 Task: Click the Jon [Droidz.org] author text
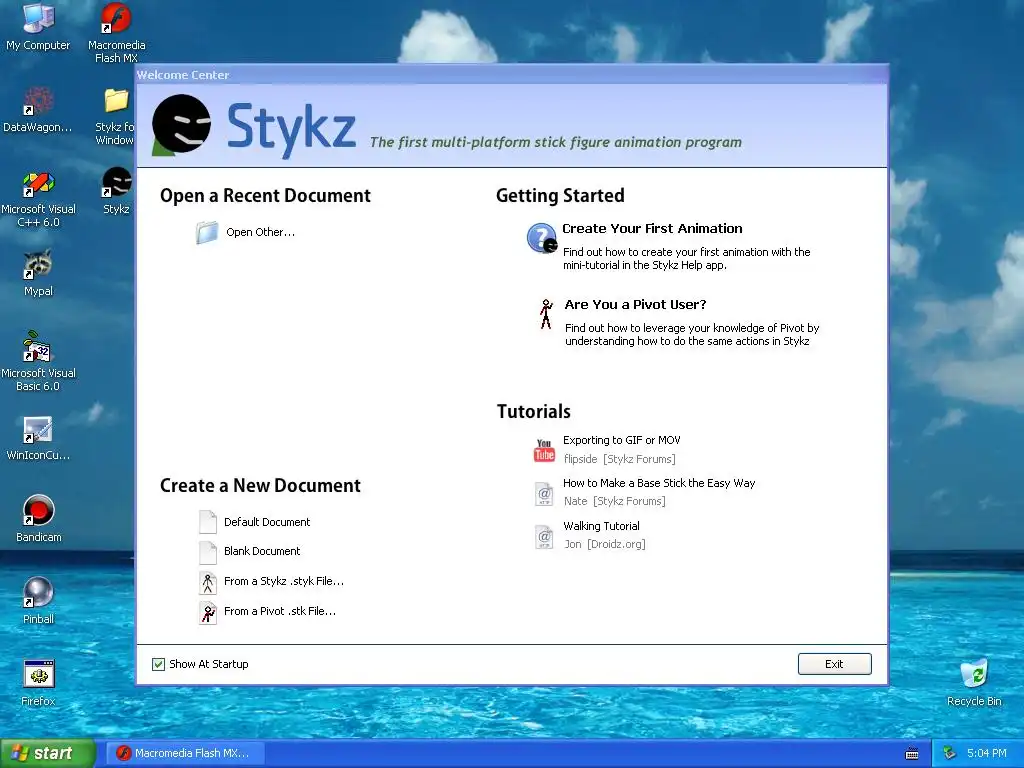coord(605,544)
